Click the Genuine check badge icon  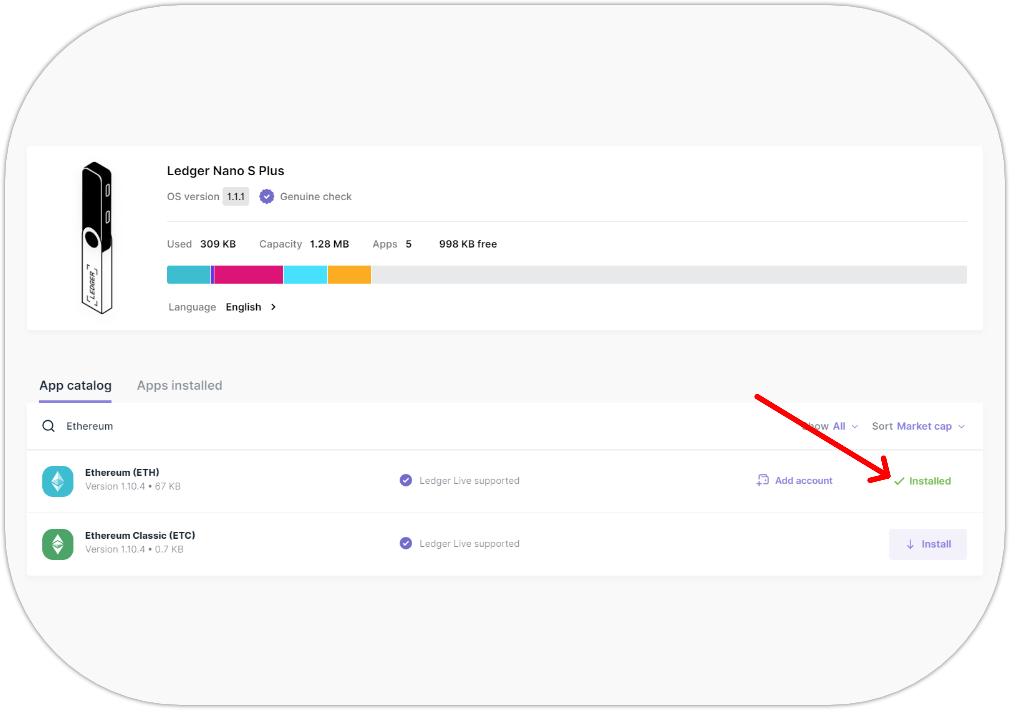(267, 197)
